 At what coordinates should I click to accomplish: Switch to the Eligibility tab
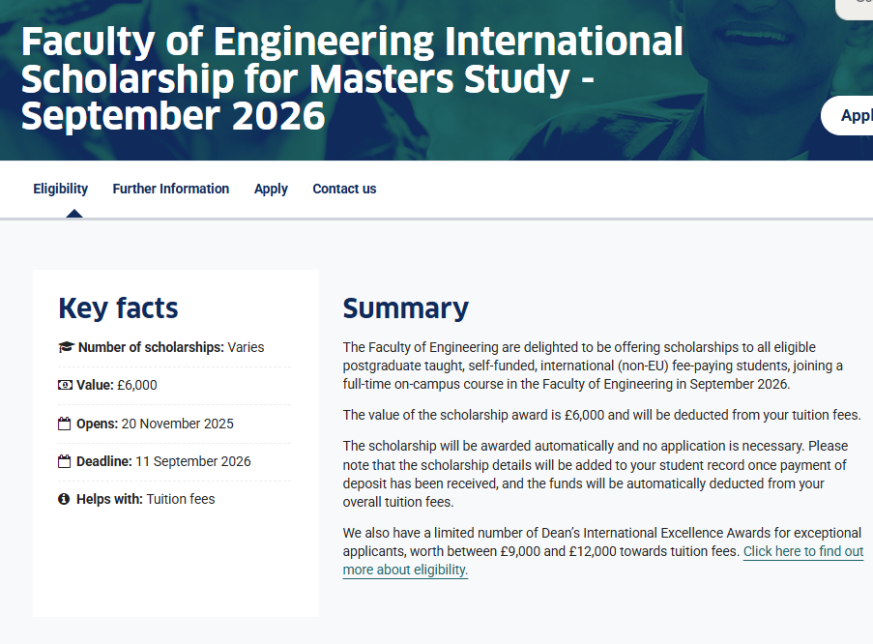click(x=60, y=189)
